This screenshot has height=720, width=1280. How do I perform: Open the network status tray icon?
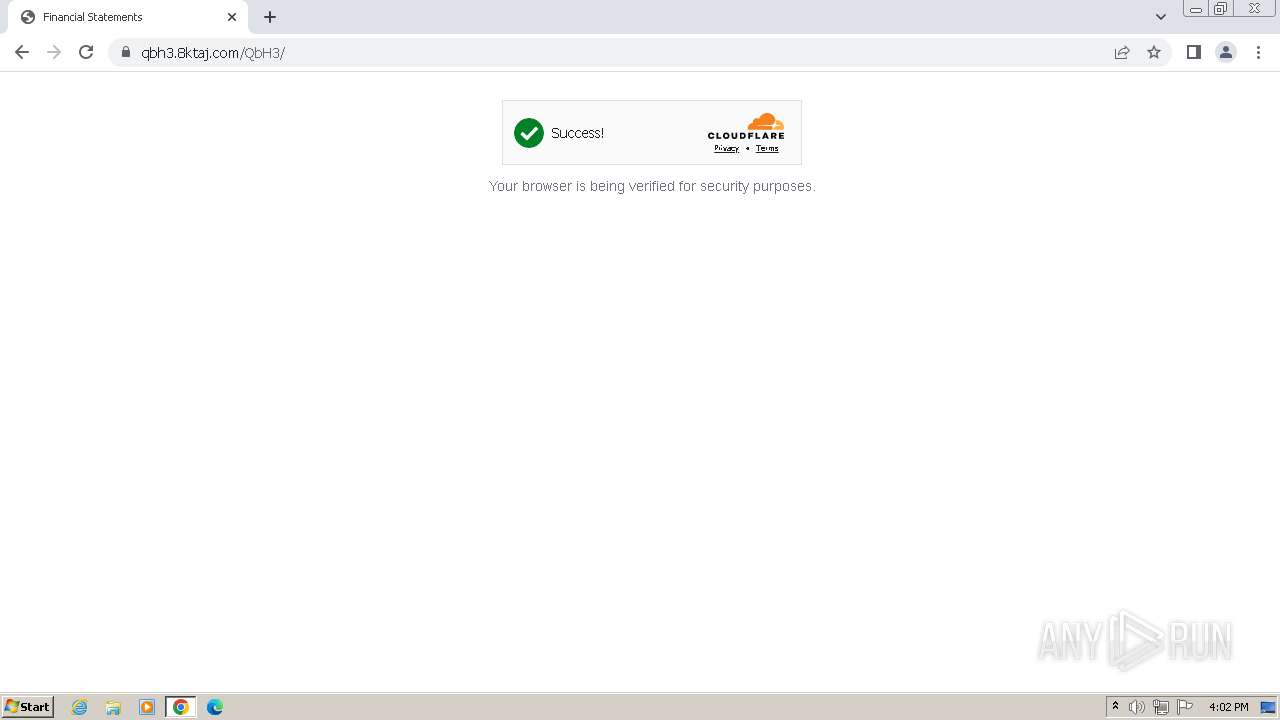point(1161,707)
